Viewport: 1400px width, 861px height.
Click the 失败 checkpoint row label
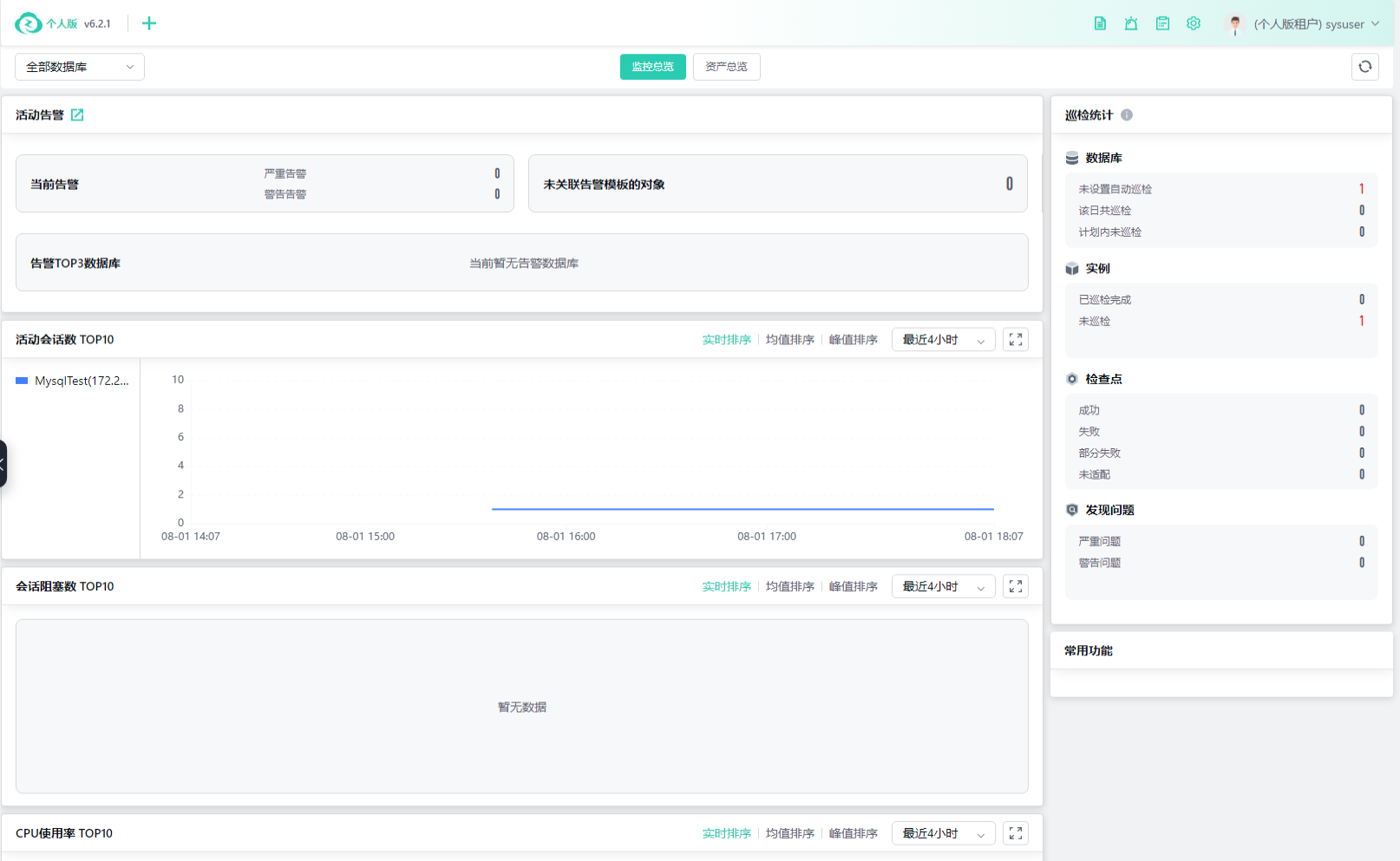pyautogui.click(x=1089, y=432)
